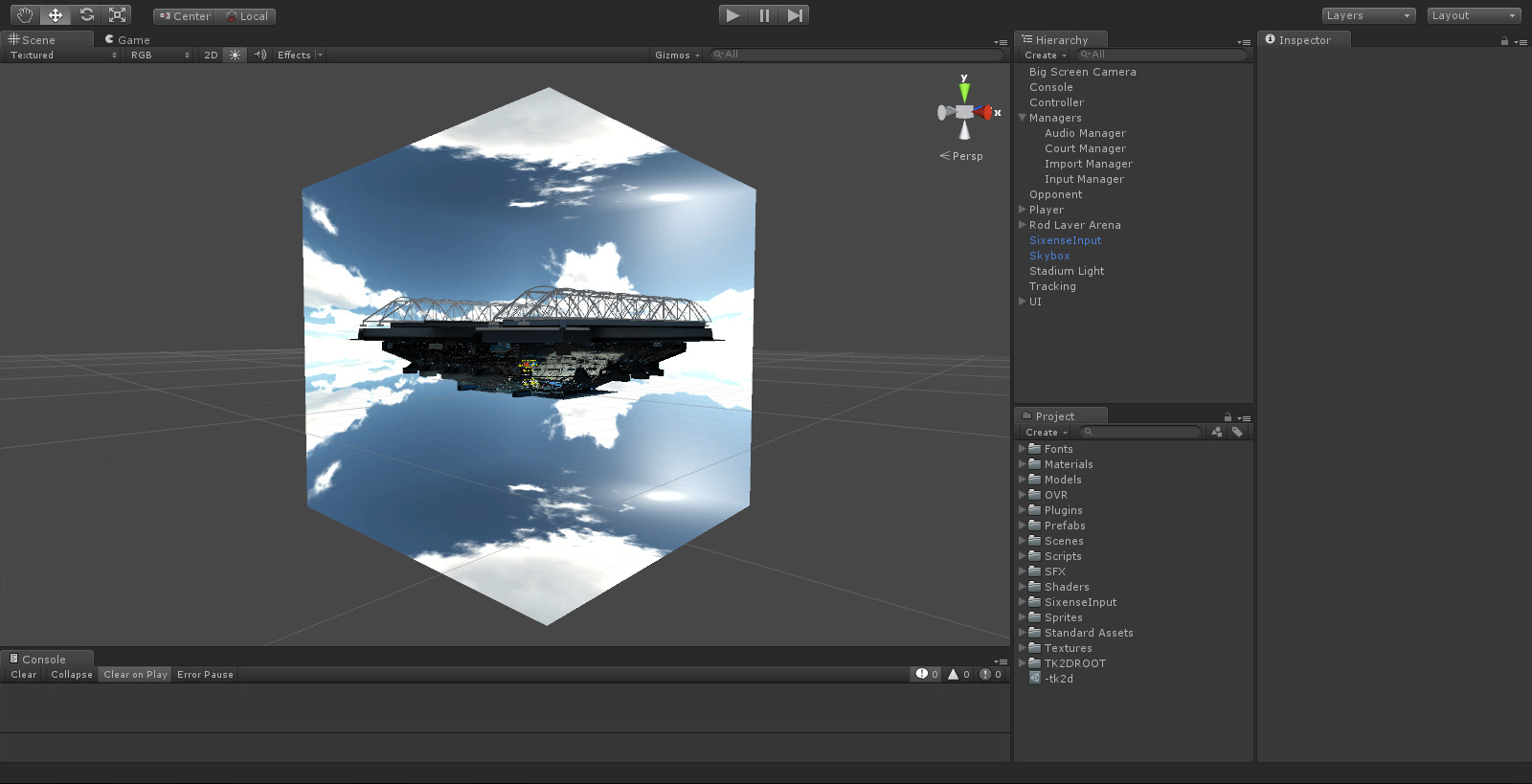Select Skybox in the Hierarchy

[1049, 256]
